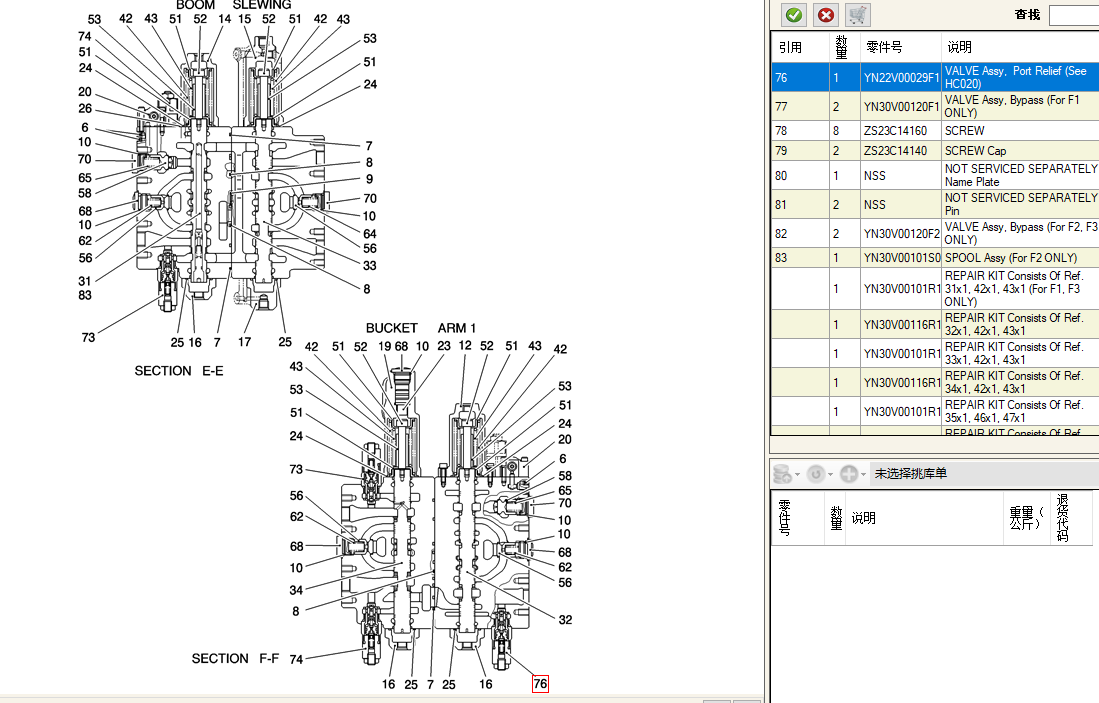1099x703 pixels.
Task: Click callout 83 in Section E-E diagram
Action: pos(85,295)
